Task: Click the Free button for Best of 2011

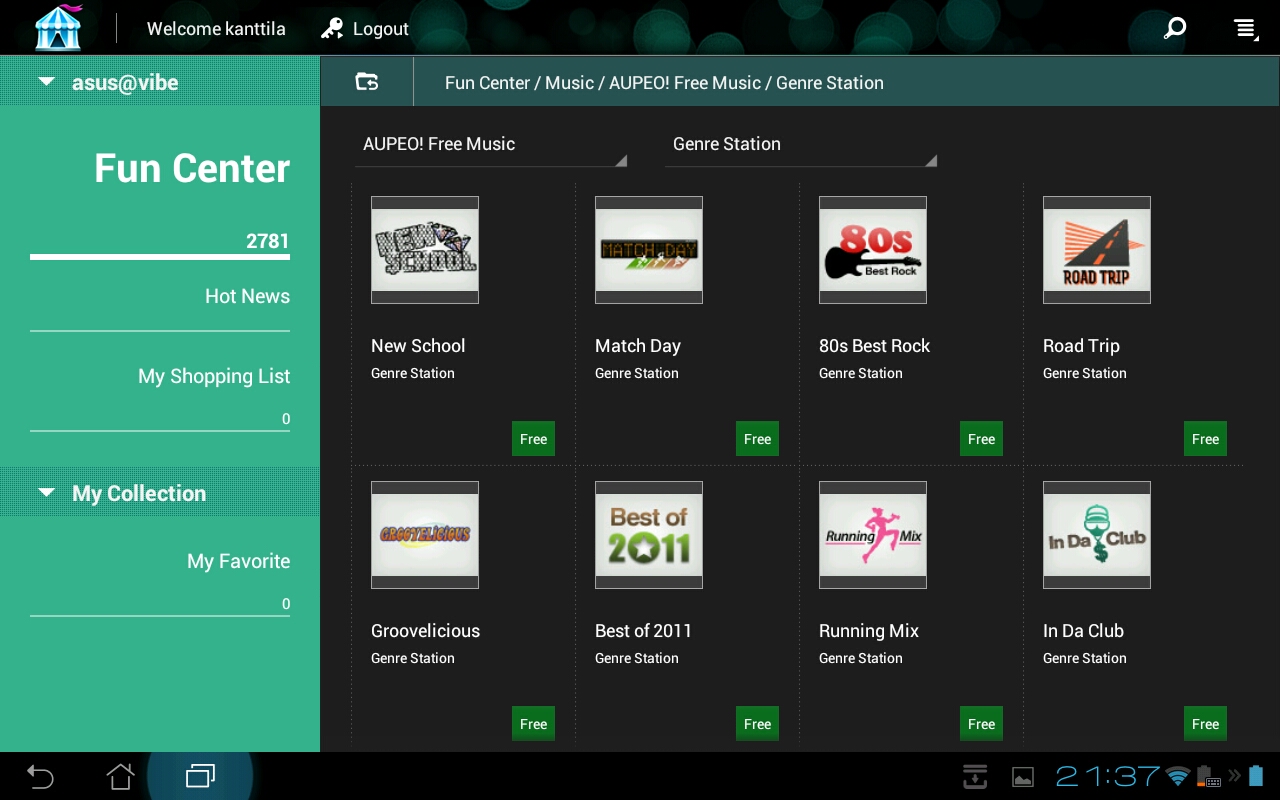Action: tap(758, 724)
